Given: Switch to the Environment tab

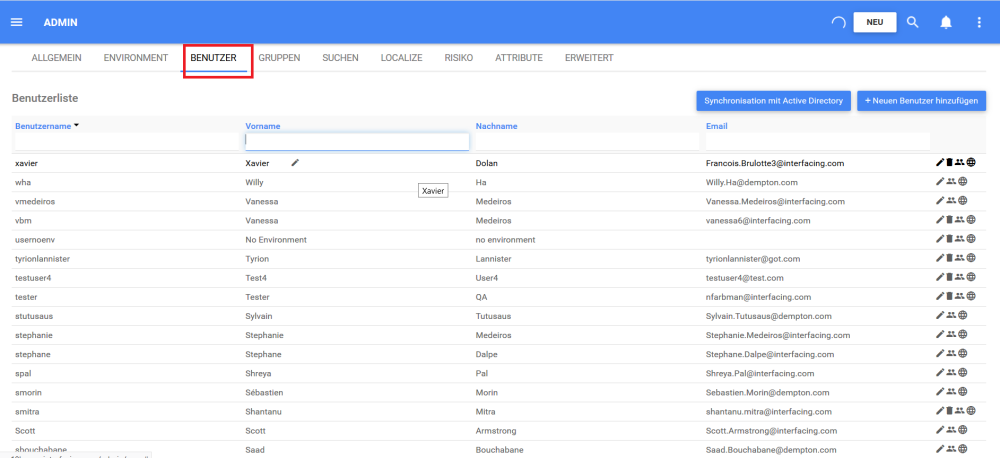Looking at the screenshot, I should click(136, 58).
